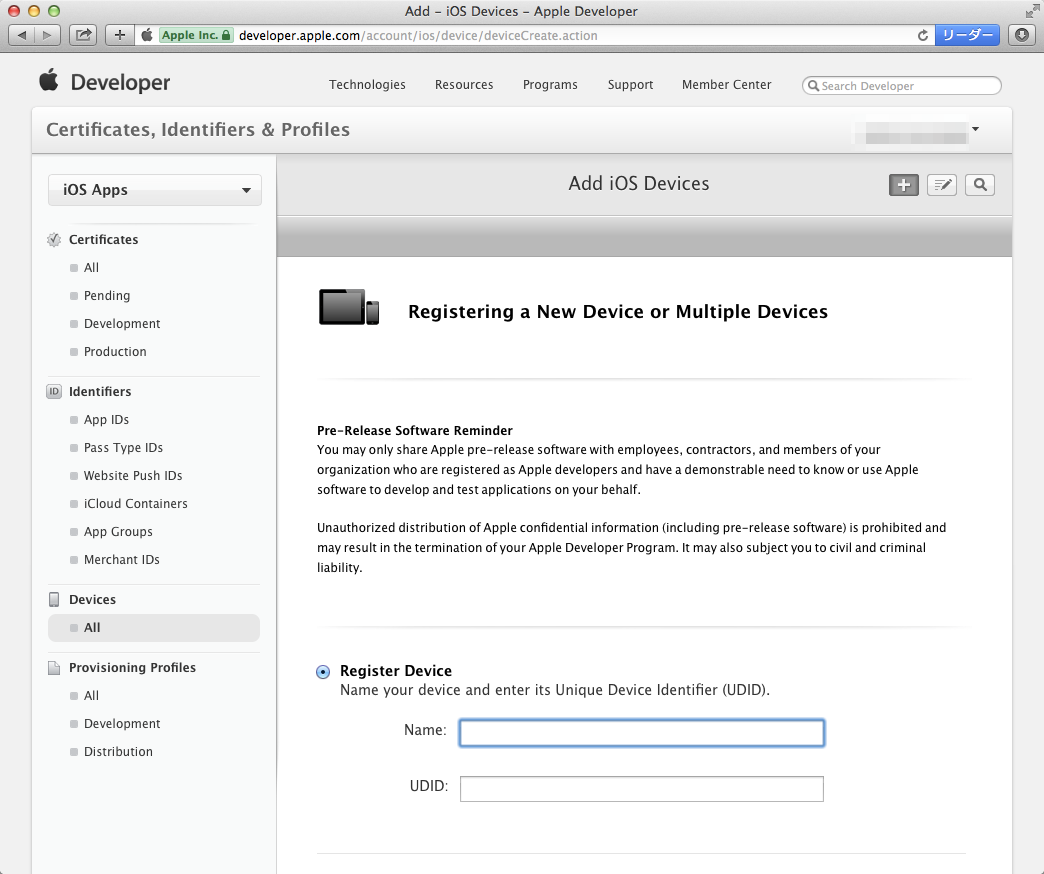Viewport: 1044px width, 874px height.
Task: Select the Register Device radio button
Action: [322, 671]
